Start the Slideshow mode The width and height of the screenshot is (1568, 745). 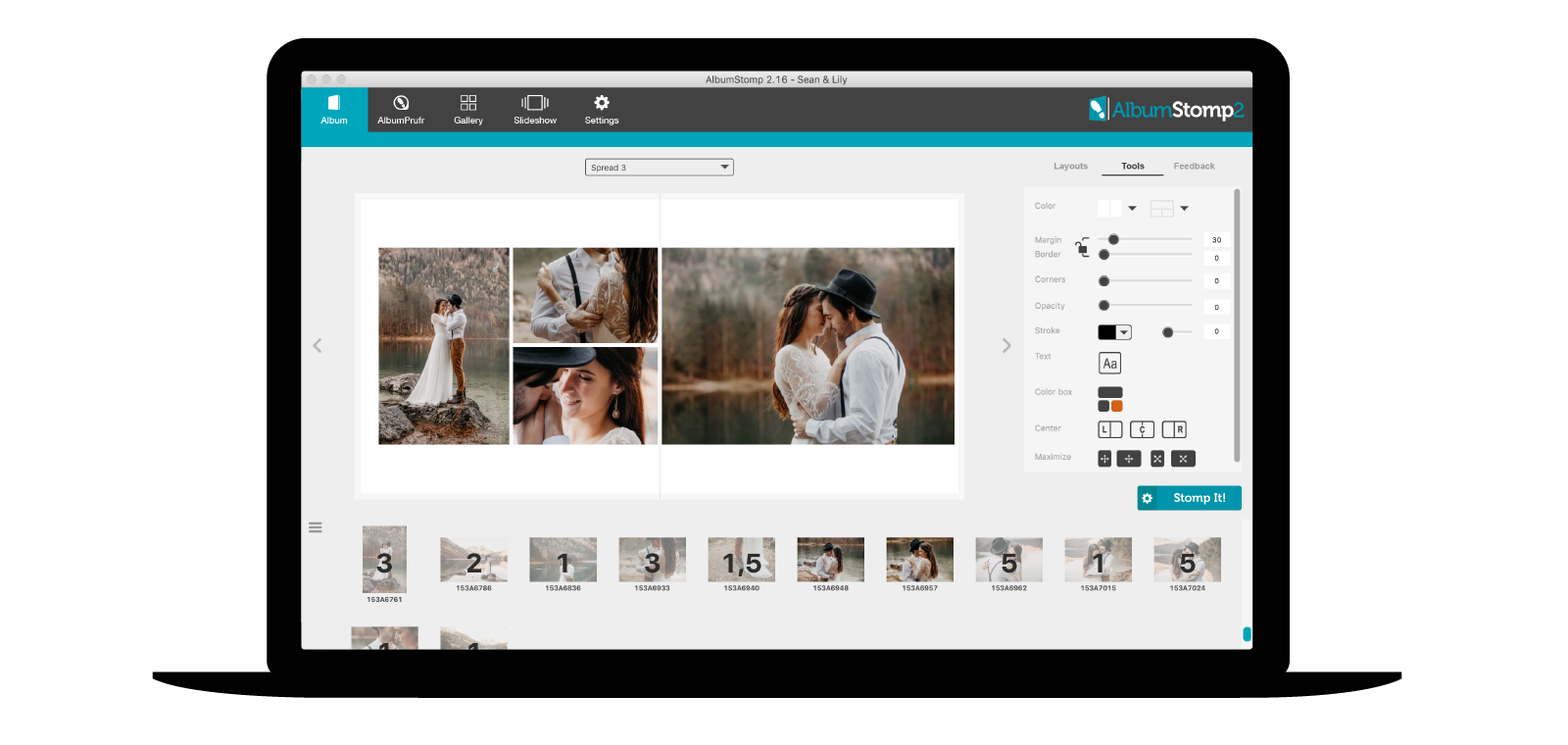pyautogui.click(x=535, y=110)
